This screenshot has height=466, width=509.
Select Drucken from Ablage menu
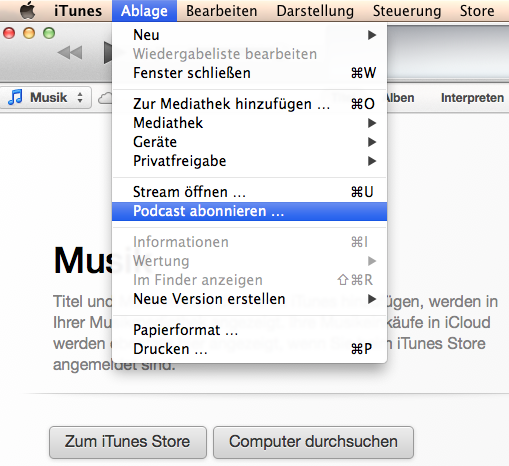coord(249,349)
